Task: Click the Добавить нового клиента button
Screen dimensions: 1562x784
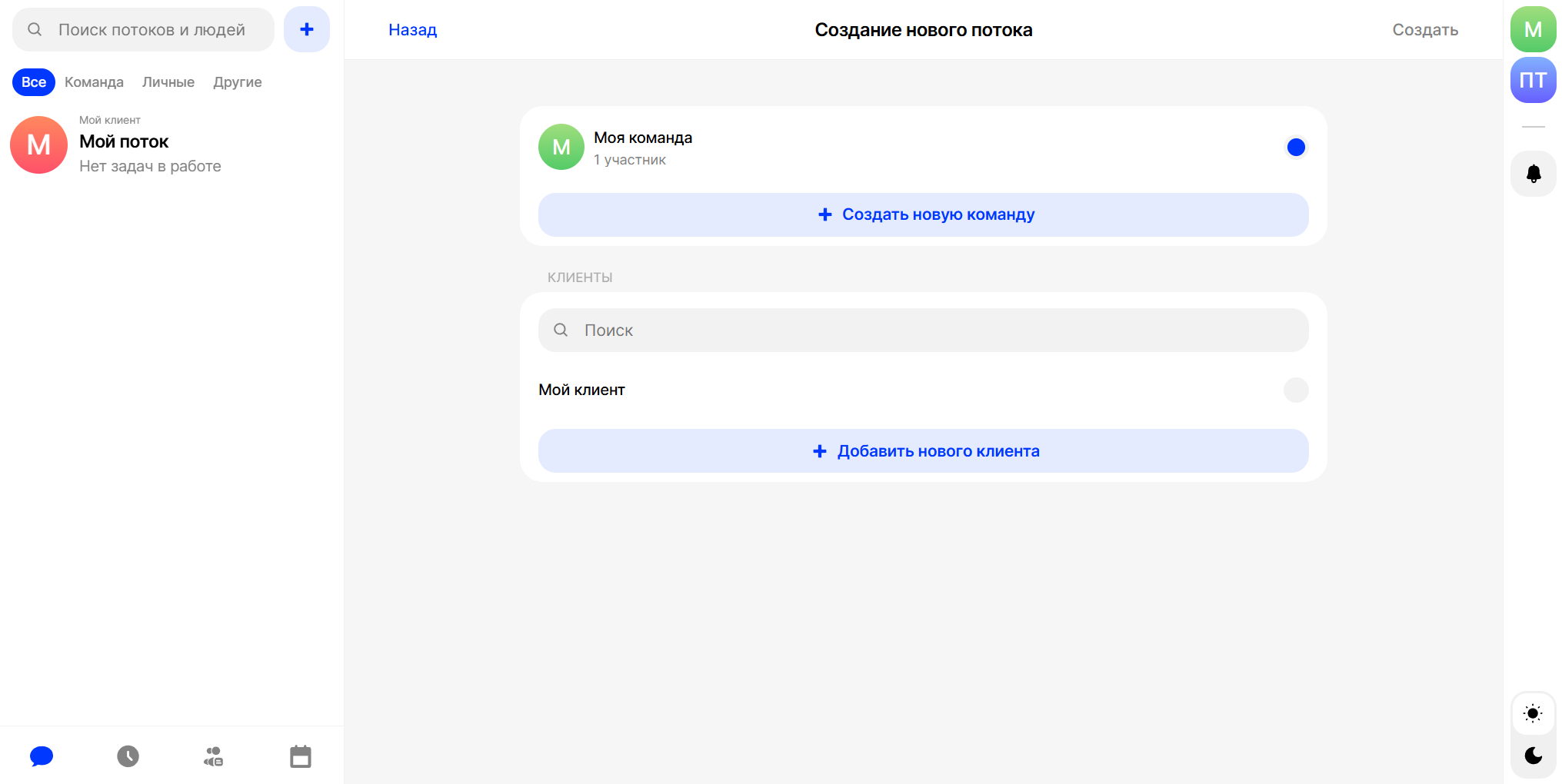Action: [x=923, y=451]
